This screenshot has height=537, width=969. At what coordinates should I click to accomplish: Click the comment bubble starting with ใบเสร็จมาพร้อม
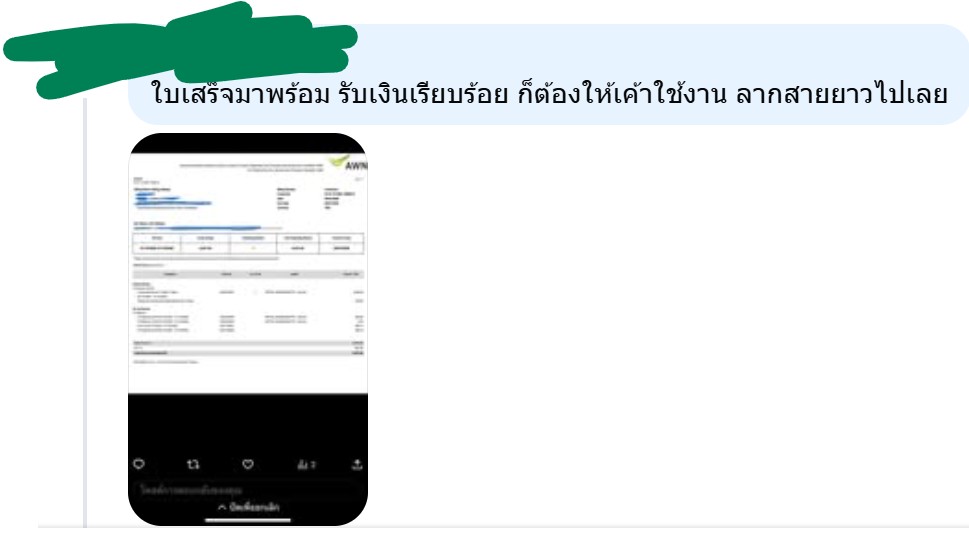point(549,74)
